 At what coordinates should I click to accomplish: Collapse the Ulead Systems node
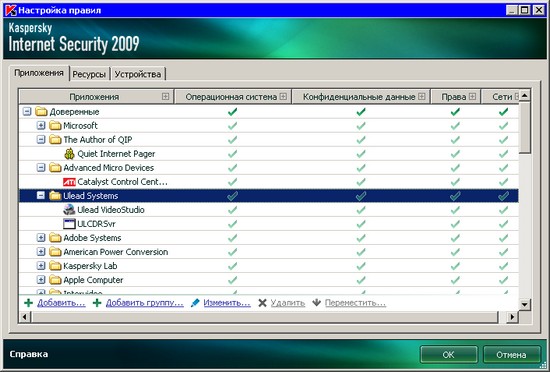(x=41, y=196)
